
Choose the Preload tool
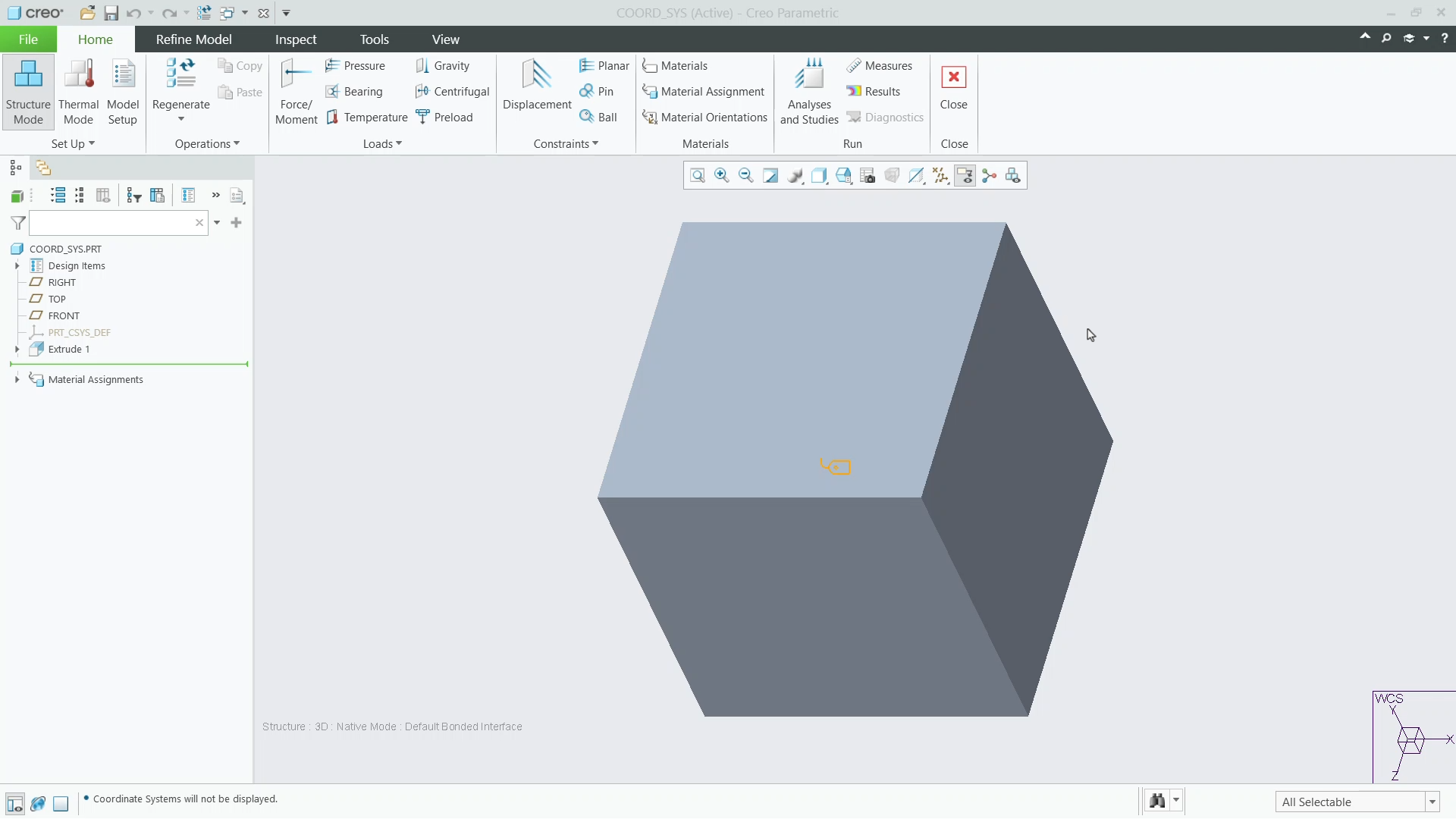444,118
